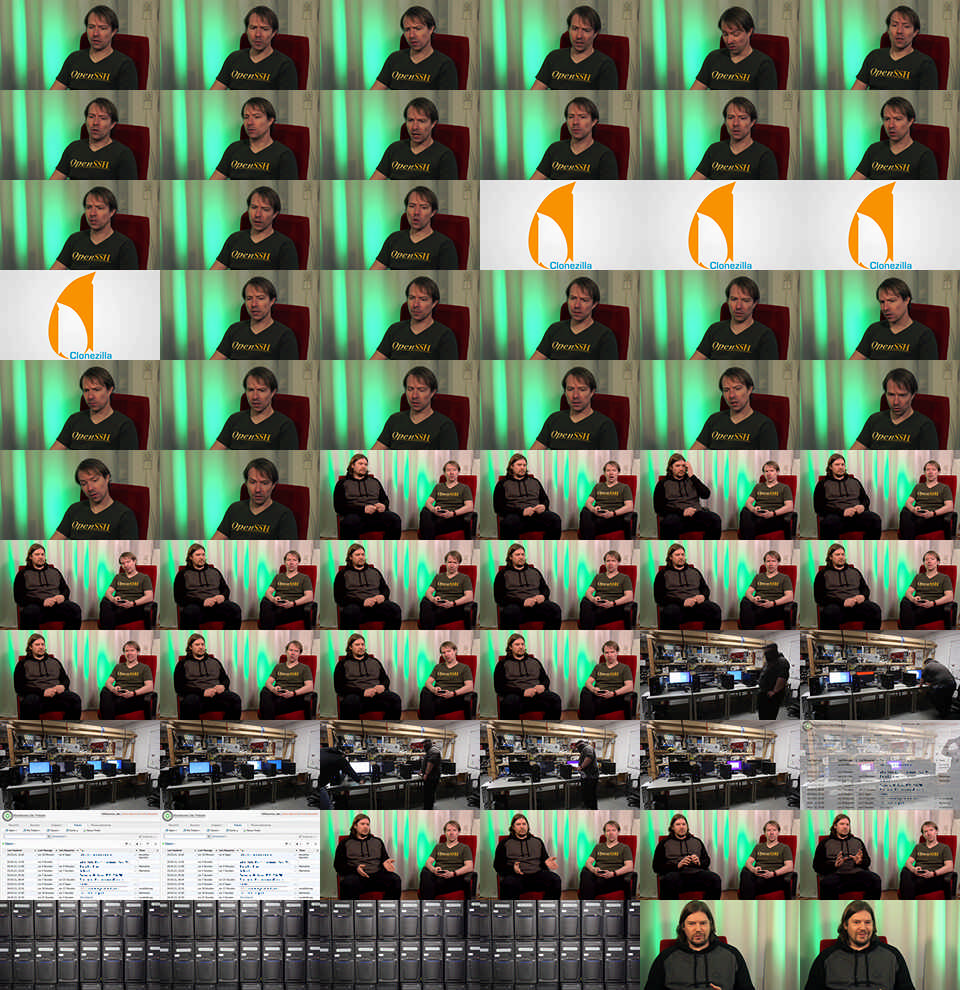Choose empty workshop thumbnail with purple-lit monitors
Image resolution: width=960 pixels, height=990 pixels.
(719, 765)
